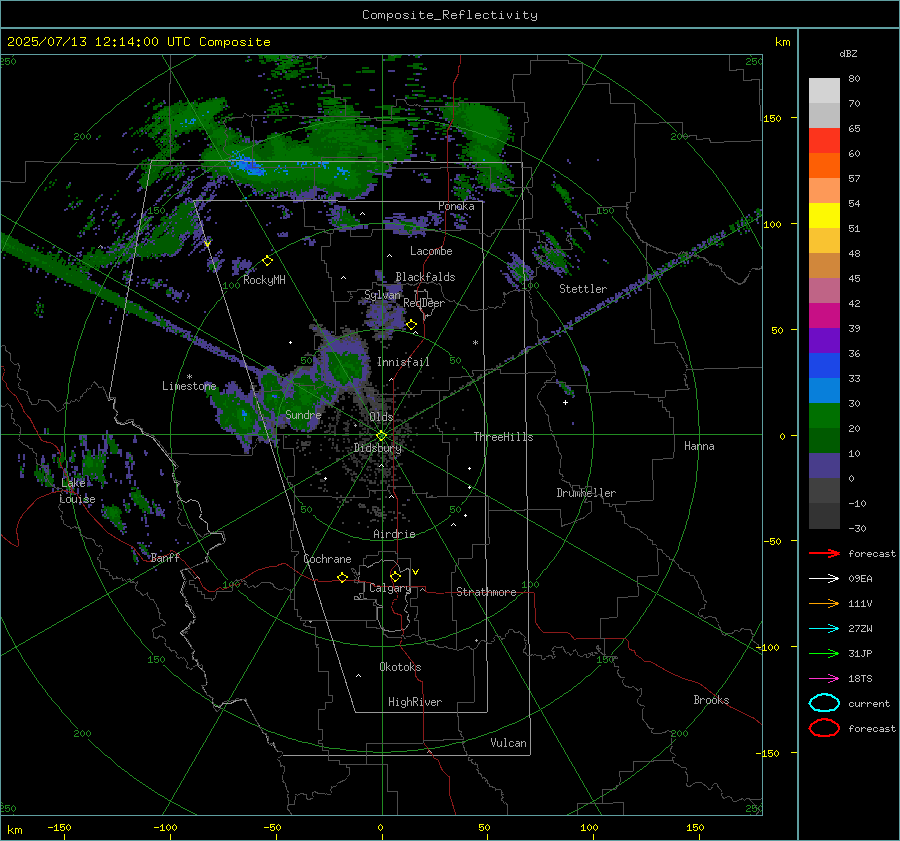Click the Airdrie label
Viewport: 900px width, 841px height.
click(x=394, y=534)
